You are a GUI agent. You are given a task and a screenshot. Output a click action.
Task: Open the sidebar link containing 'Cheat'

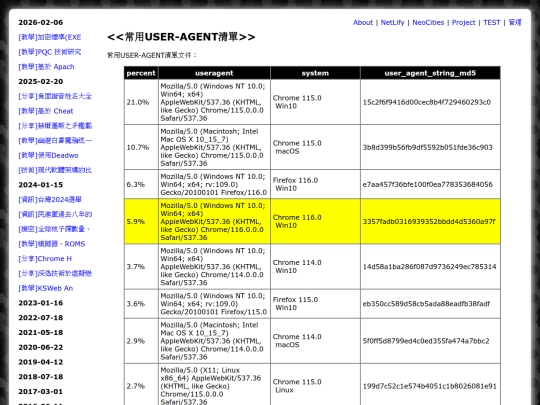click(45, 111)
